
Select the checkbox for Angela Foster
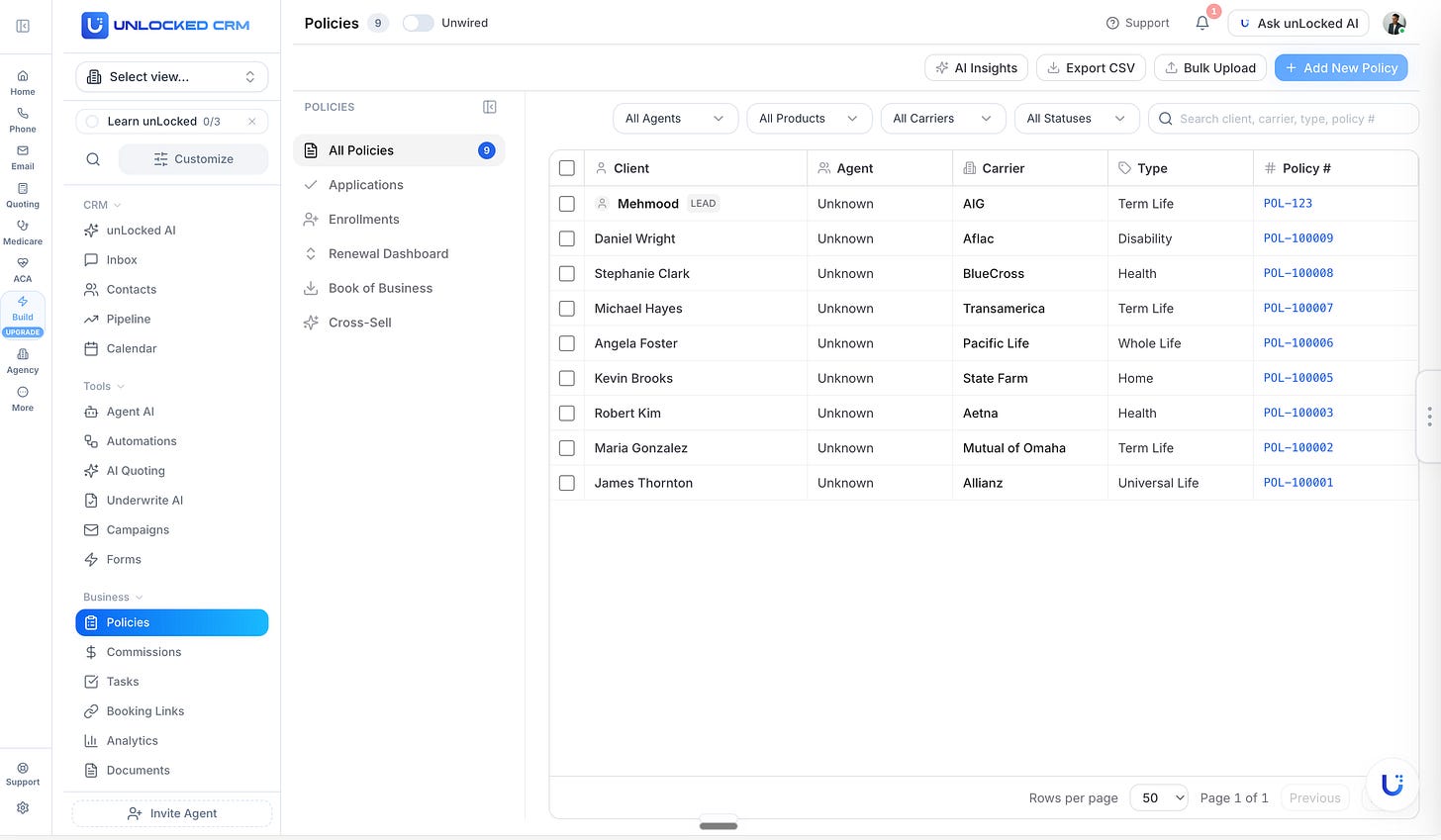(567, 343)
